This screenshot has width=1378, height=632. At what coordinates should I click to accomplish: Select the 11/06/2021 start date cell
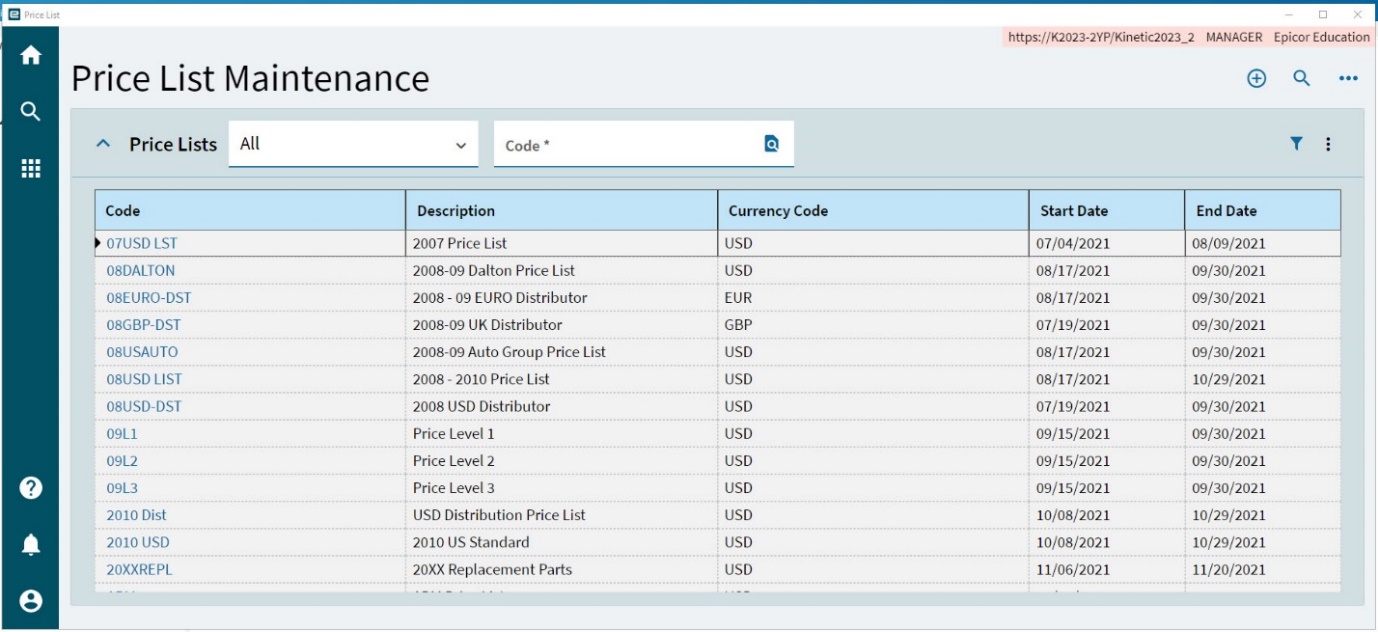(x=1107, y=569)
